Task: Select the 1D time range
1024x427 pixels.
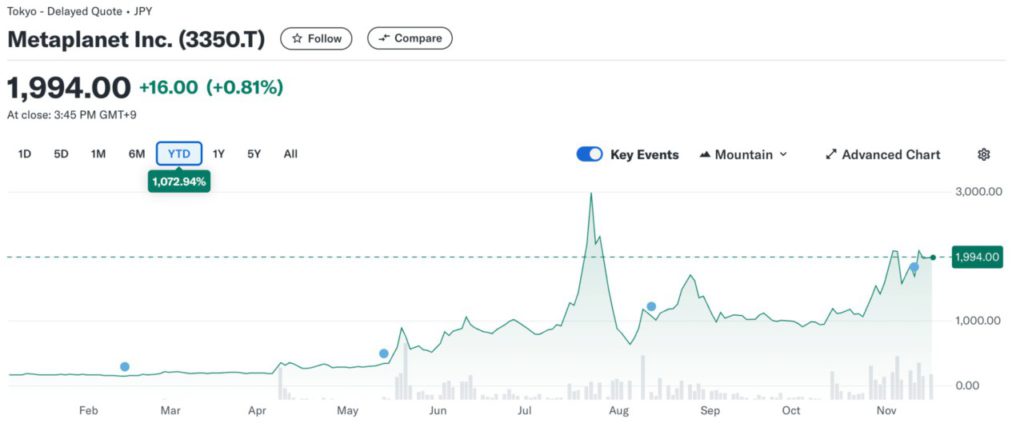Action: (26, 154)
